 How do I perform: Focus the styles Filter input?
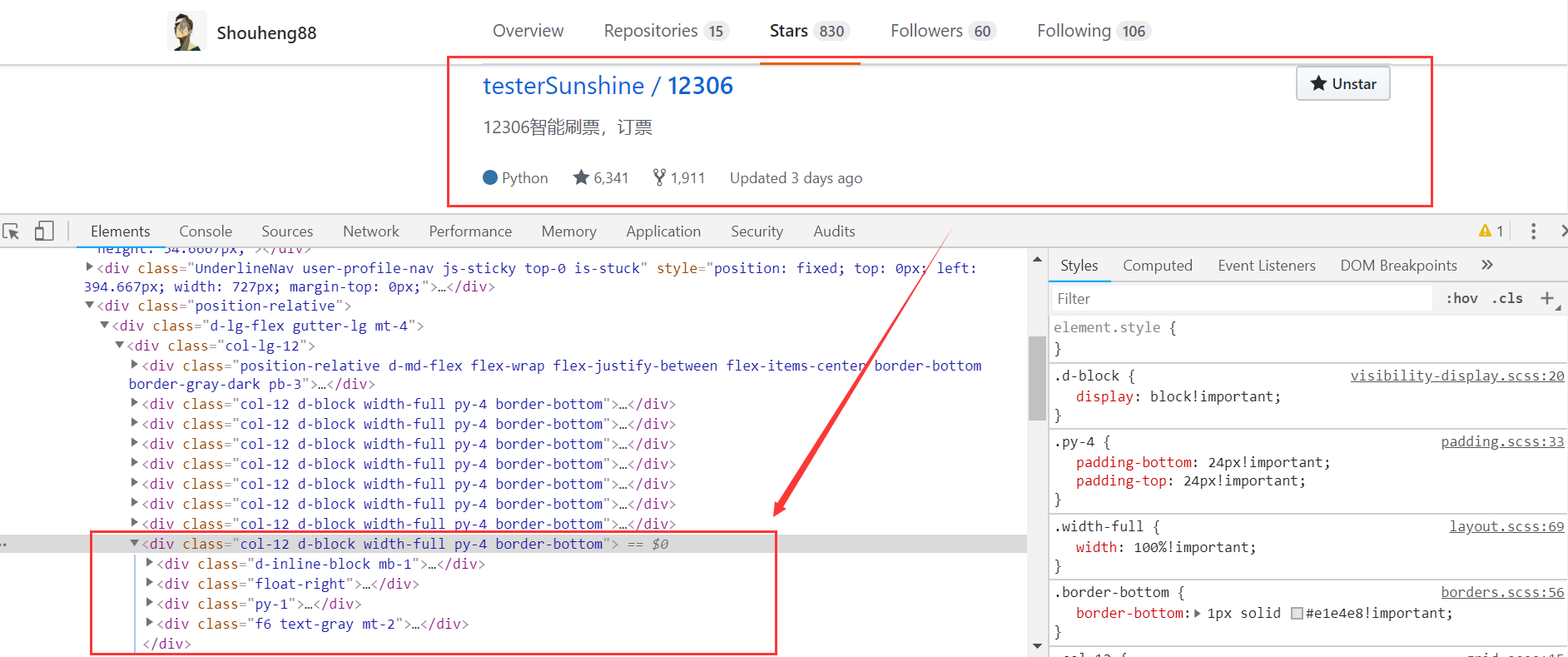point(1241,298)
